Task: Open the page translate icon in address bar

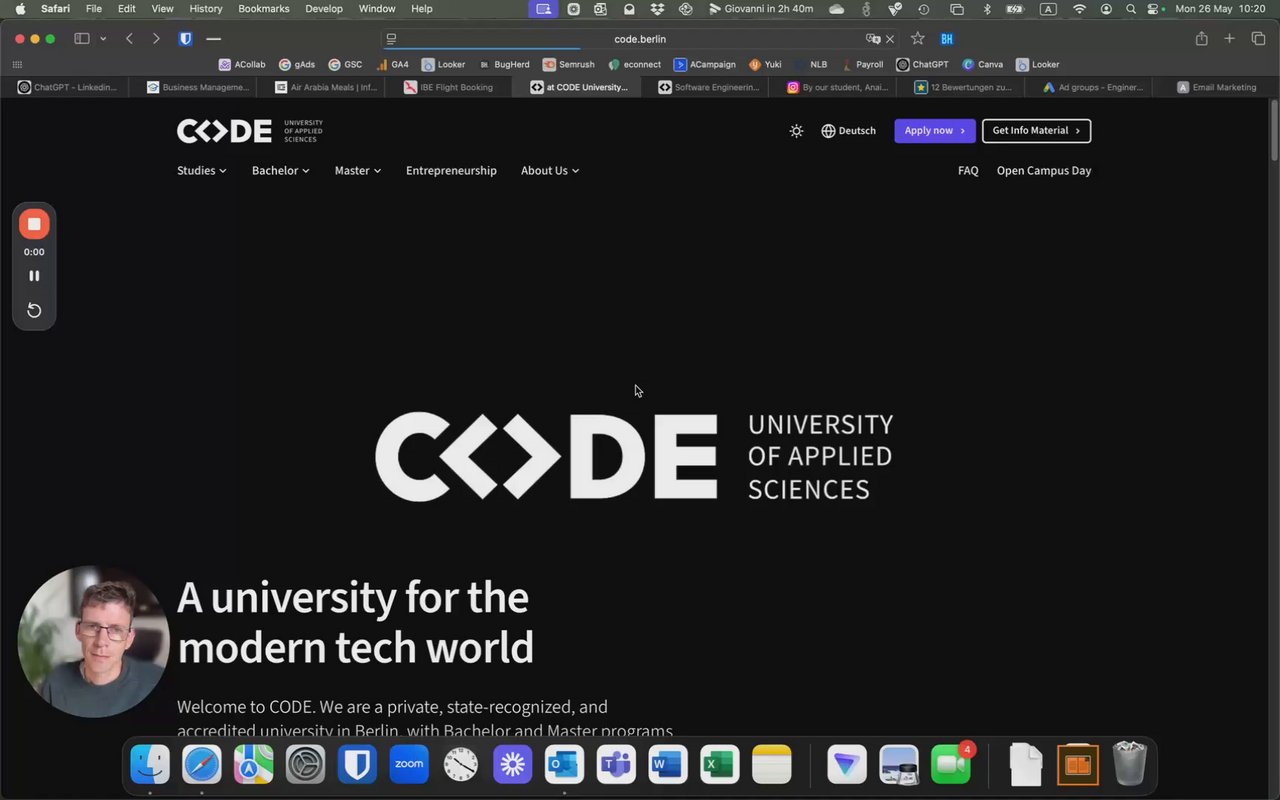Action: point(873,39)
